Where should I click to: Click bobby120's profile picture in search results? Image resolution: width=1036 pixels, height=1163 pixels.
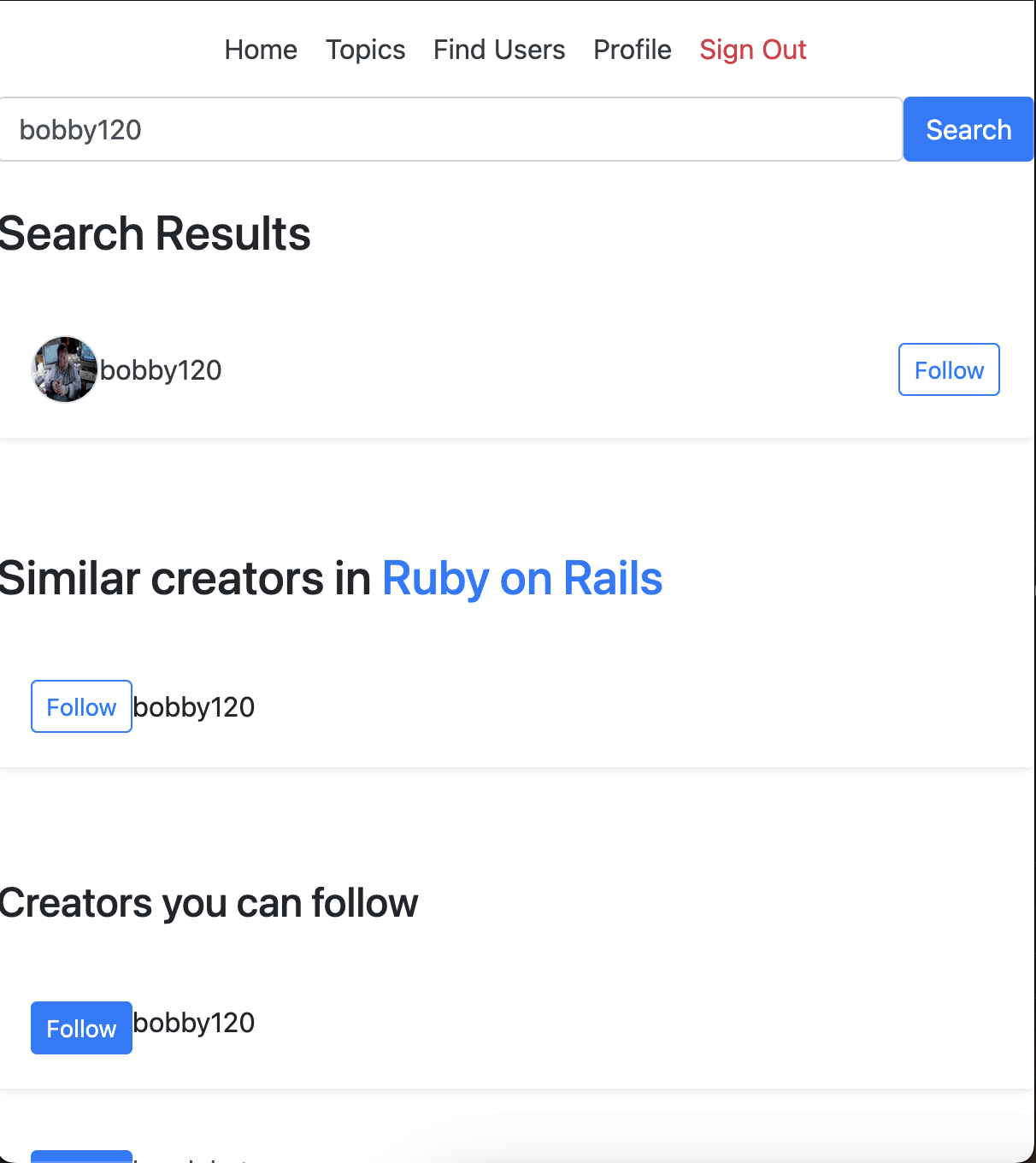pyautogui.click(x=64, y=369)
